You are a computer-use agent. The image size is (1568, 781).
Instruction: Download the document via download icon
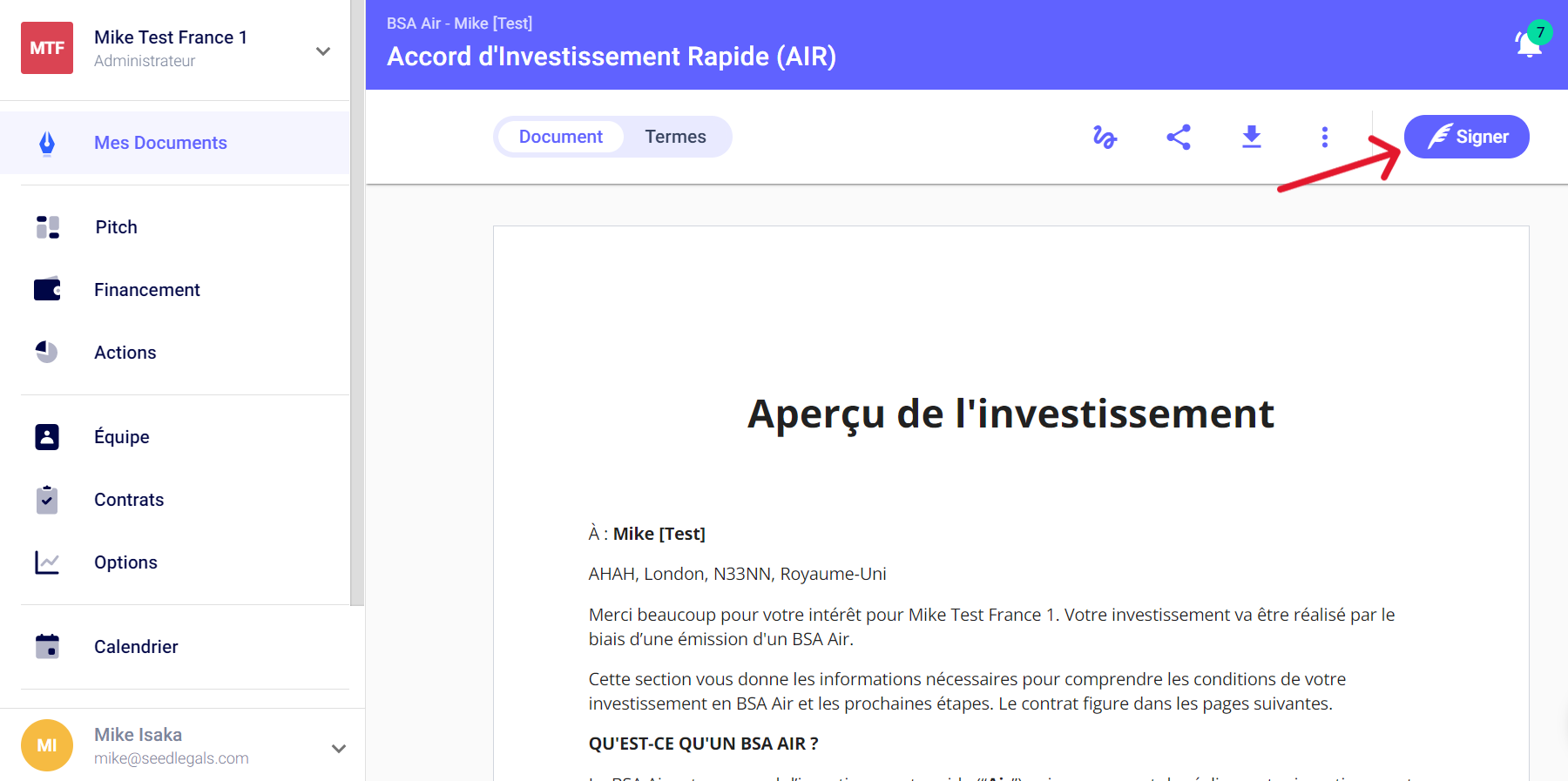[x=1252, y=137]
